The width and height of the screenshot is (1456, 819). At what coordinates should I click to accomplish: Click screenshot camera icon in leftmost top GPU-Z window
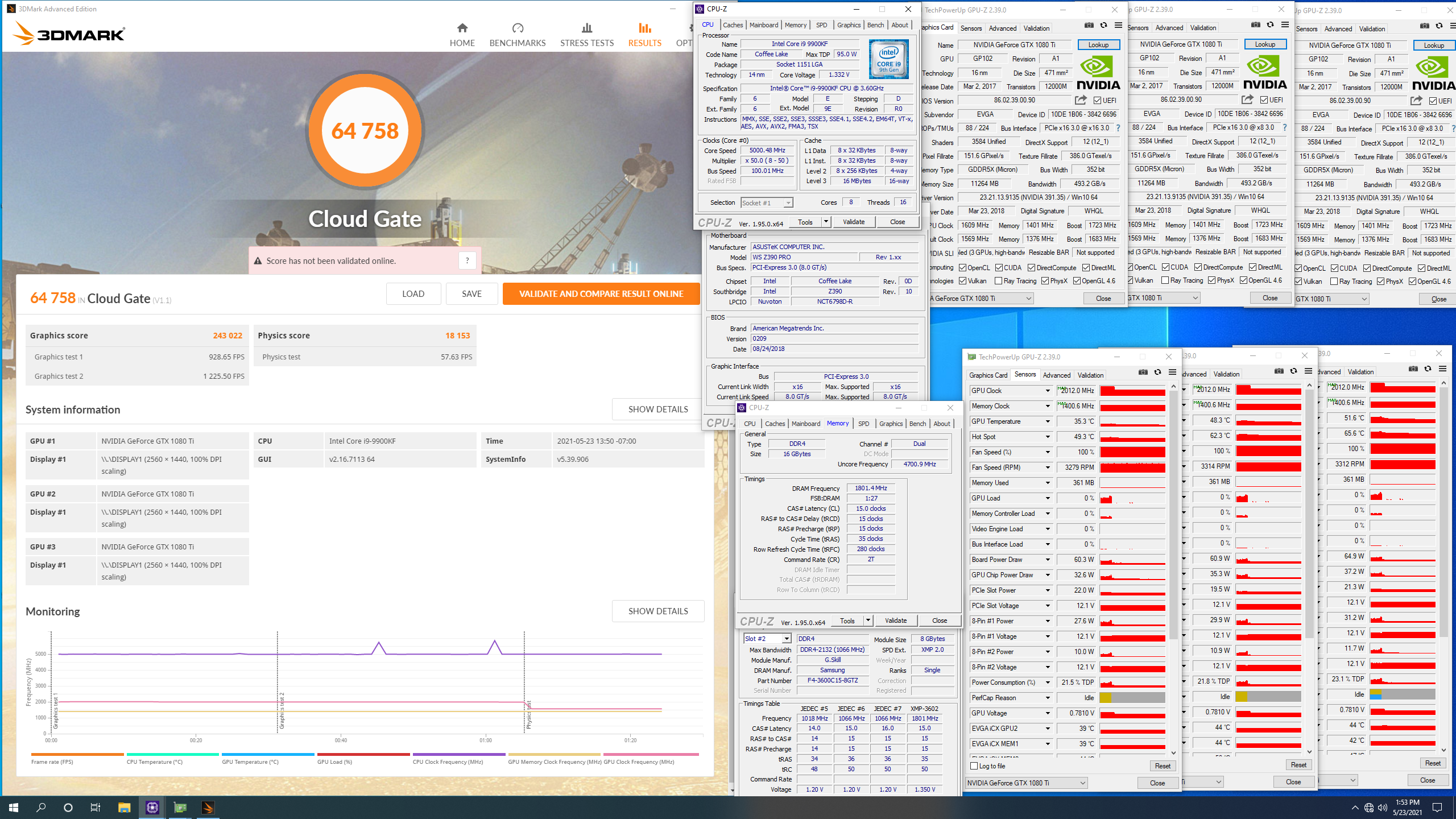pos(1089,25)
